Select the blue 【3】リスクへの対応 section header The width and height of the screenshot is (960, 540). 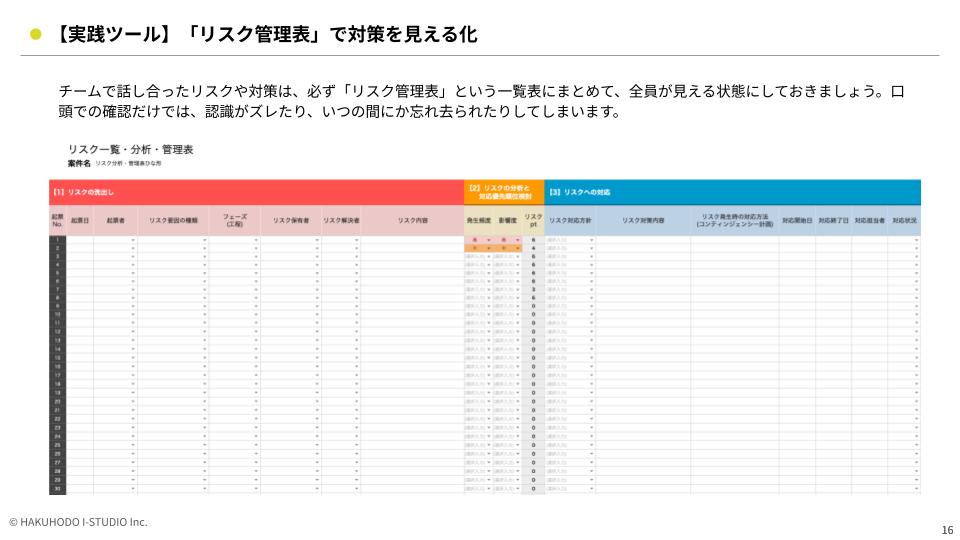coord(732,192)
